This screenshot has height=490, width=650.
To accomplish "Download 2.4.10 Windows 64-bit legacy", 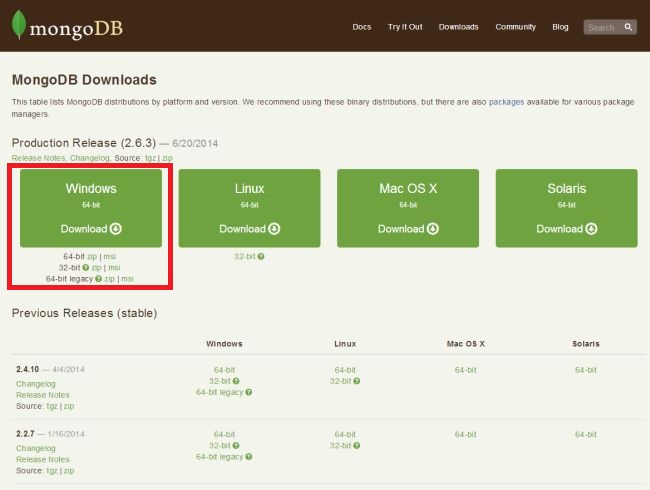I will 219,392.
